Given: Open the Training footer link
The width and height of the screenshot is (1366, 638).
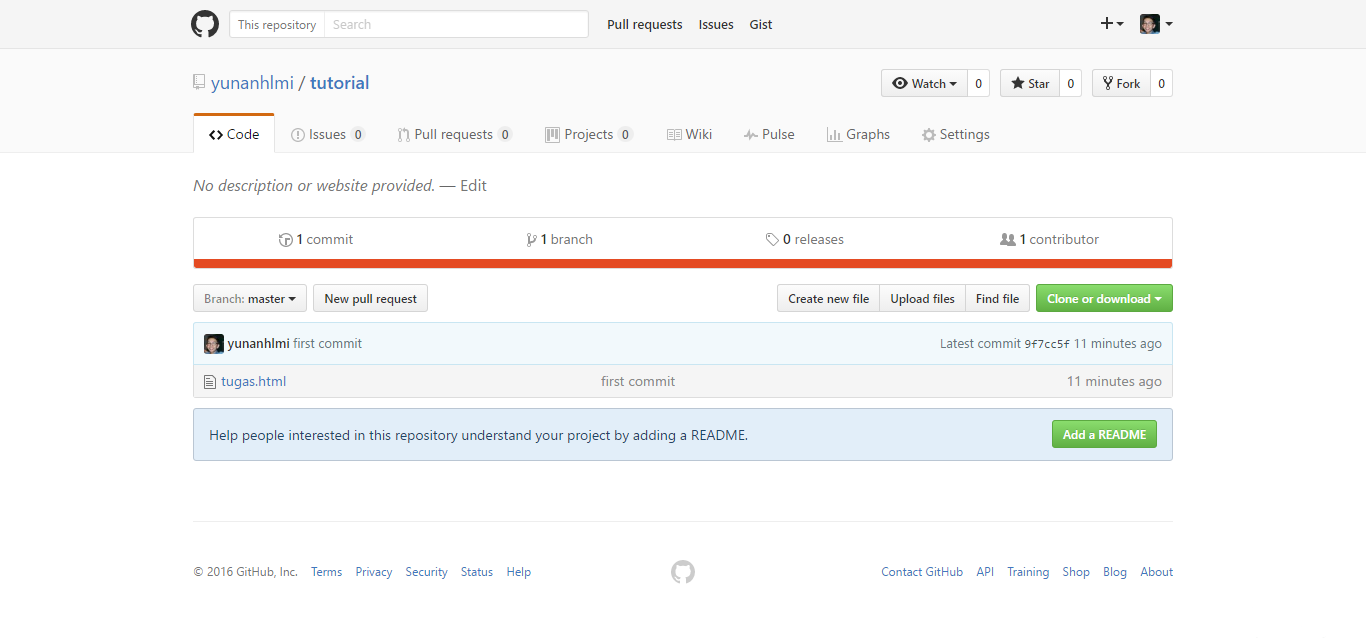Looking at the screenshot, I should [x=1028, y=572].
